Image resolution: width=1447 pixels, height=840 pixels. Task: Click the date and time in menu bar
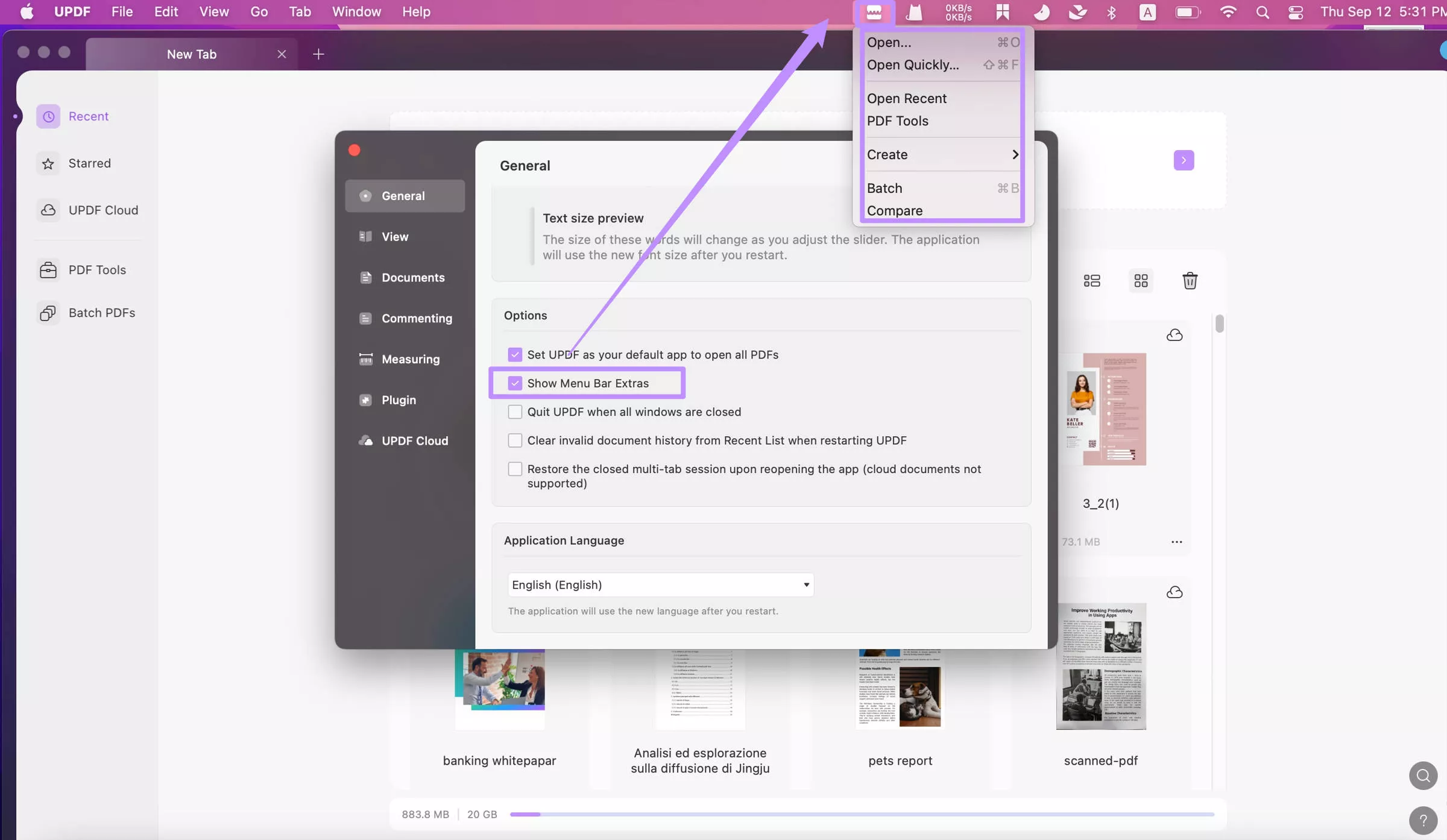[1382, 12]
